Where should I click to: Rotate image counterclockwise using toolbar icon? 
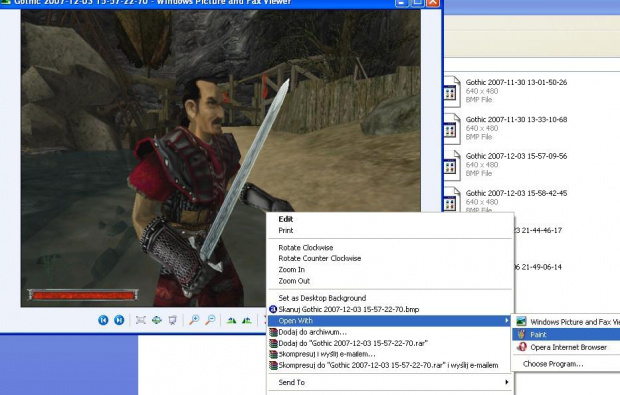(247, 320)
